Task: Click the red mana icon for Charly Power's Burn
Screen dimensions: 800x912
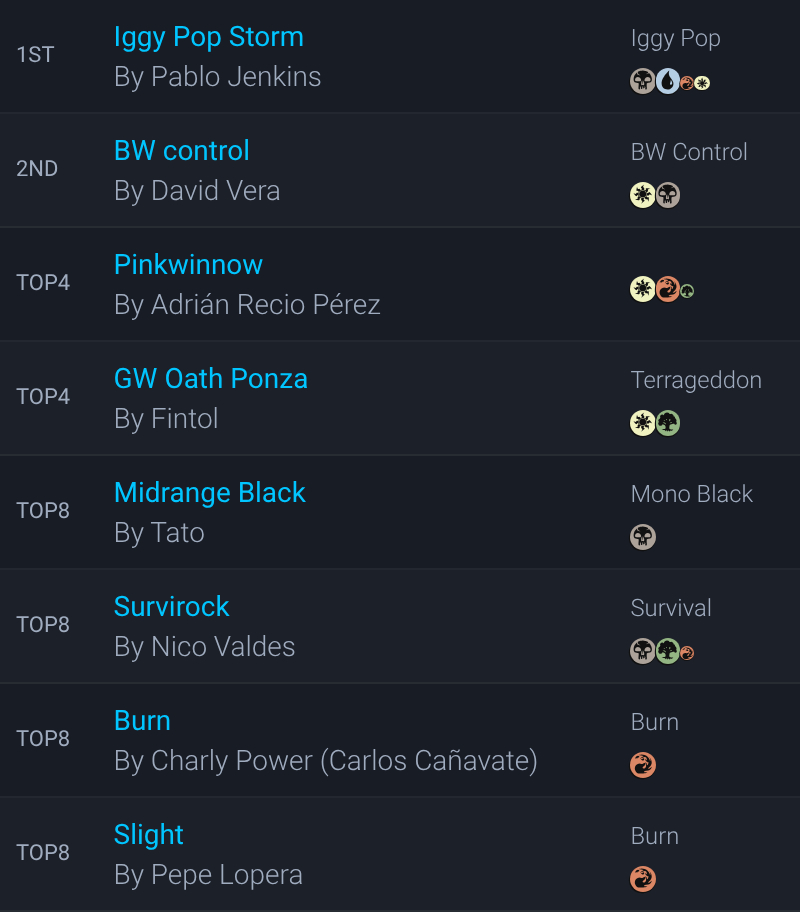Action: (643, 766)
